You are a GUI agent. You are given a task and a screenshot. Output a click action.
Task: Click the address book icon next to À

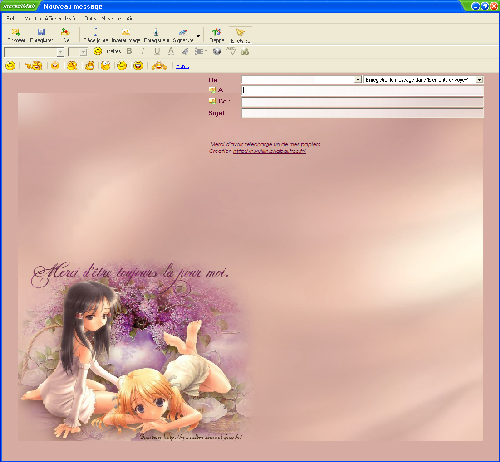point(212,90)
